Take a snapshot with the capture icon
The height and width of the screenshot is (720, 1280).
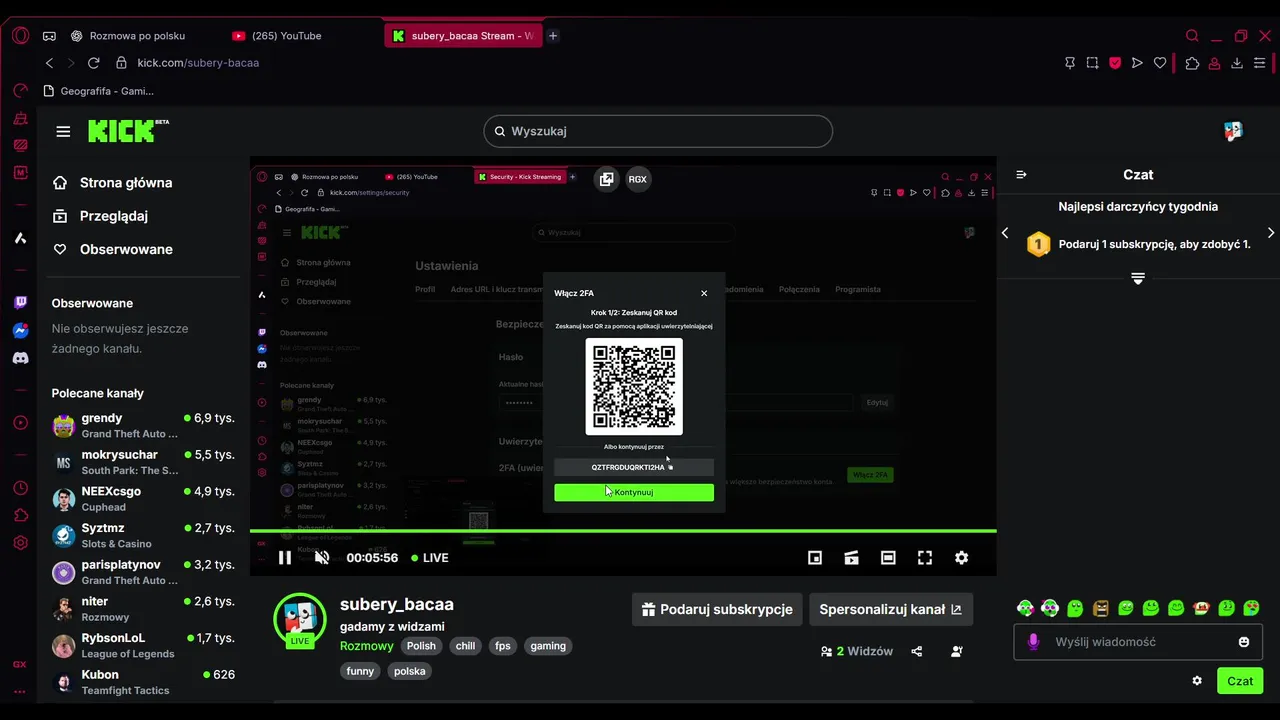[x=1092, y=63]
